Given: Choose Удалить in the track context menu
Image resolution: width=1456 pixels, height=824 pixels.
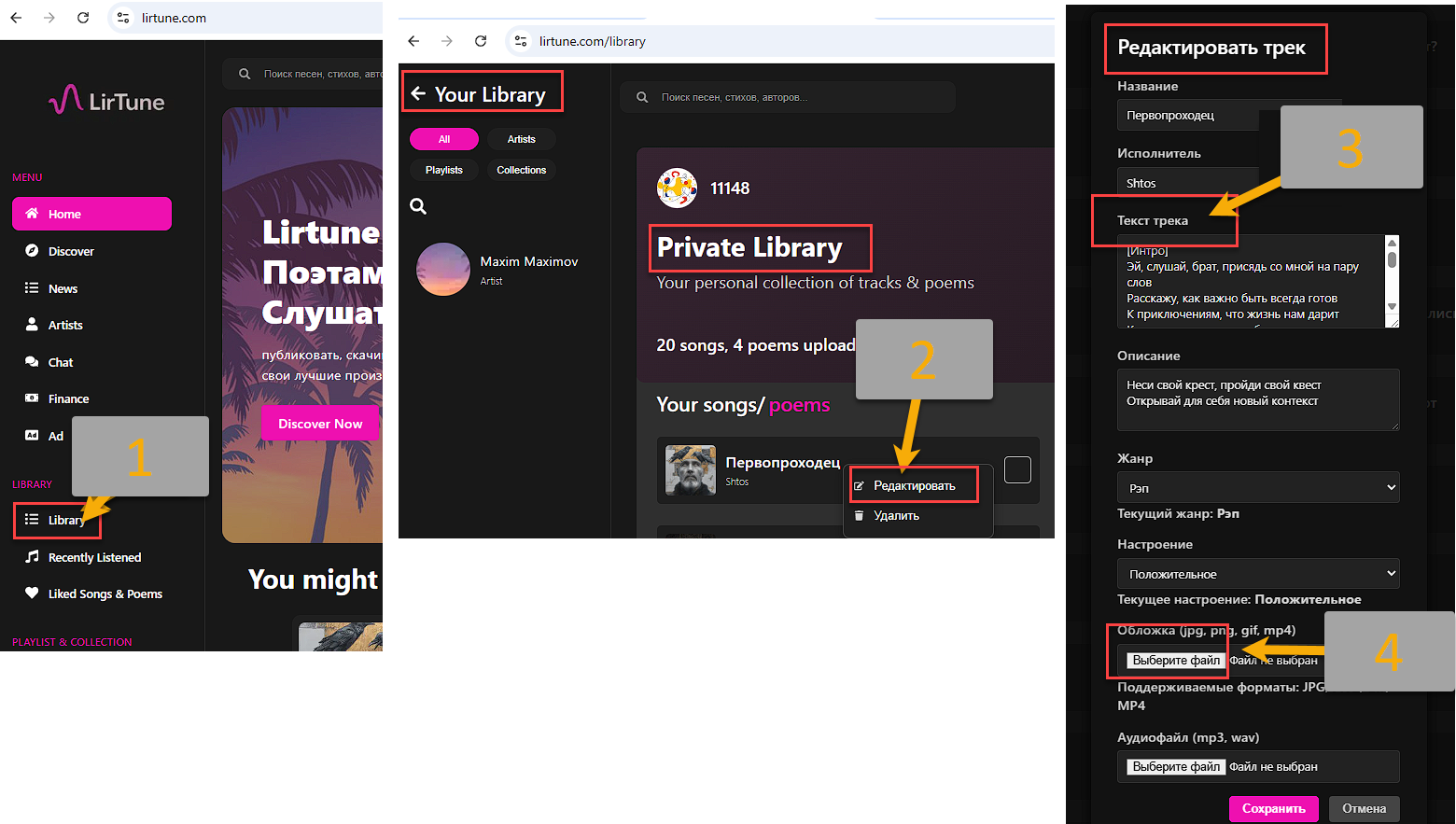Looking at the screenshot, I should 896,516.
